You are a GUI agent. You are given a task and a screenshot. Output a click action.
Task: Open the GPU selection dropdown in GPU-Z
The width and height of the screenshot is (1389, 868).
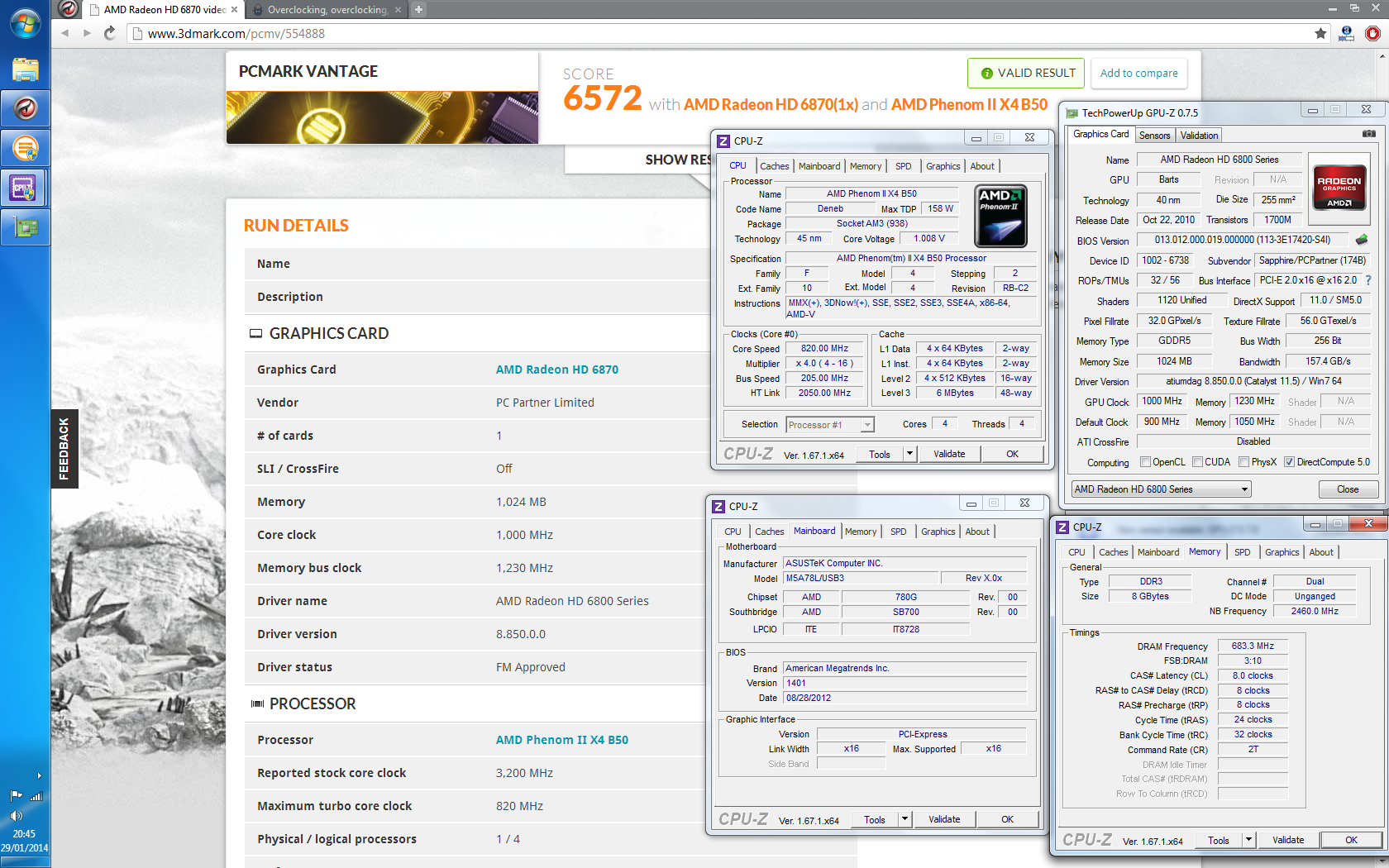click(x=1161, y=489)
